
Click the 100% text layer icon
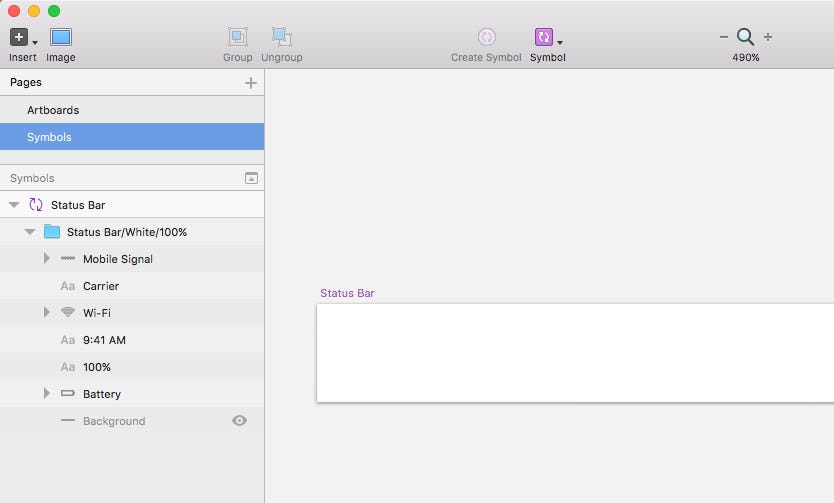tap(68, 367)
